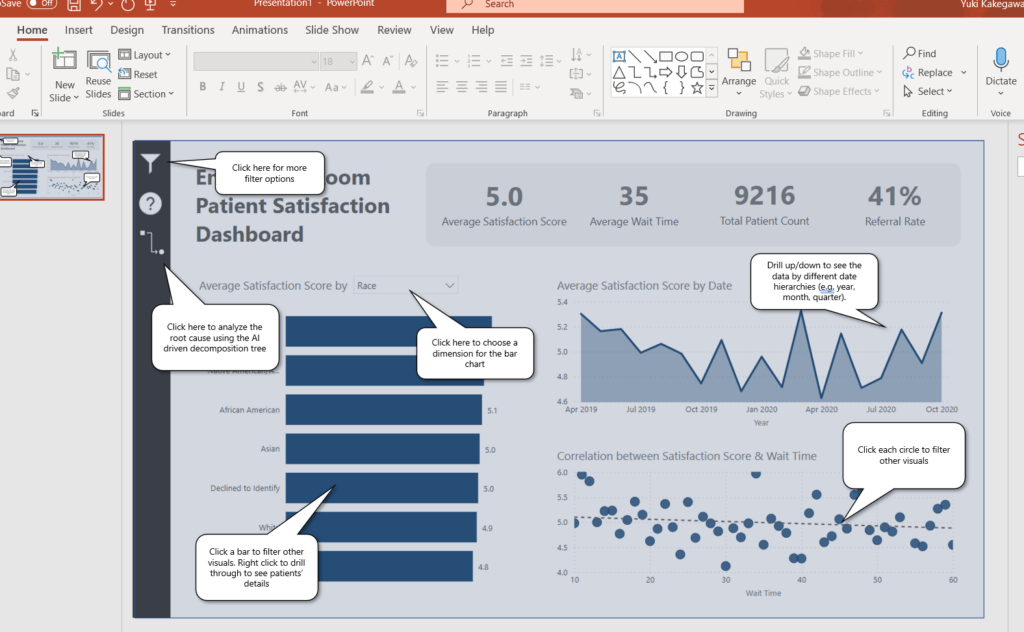Toggle underline formatting
1024x632 pixels.
(x=240, y=87)
